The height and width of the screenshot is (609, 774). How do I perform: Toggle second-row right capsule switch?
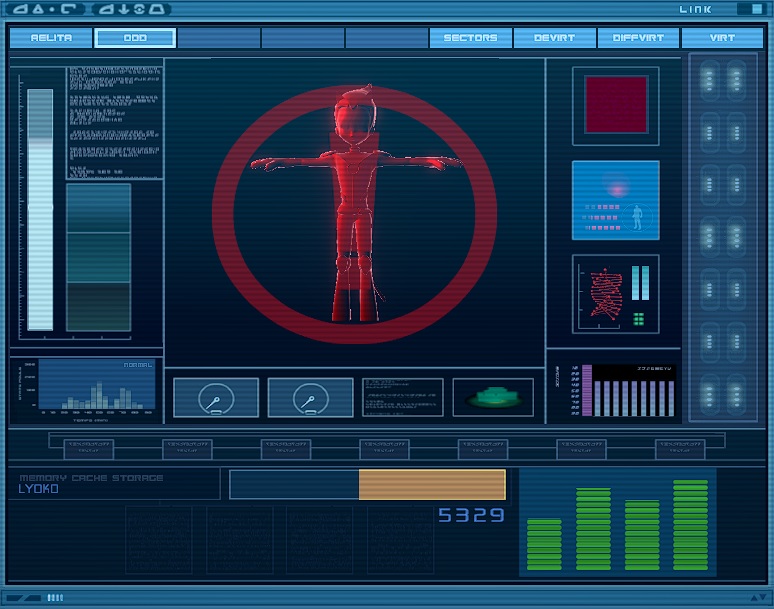point(736,133)
